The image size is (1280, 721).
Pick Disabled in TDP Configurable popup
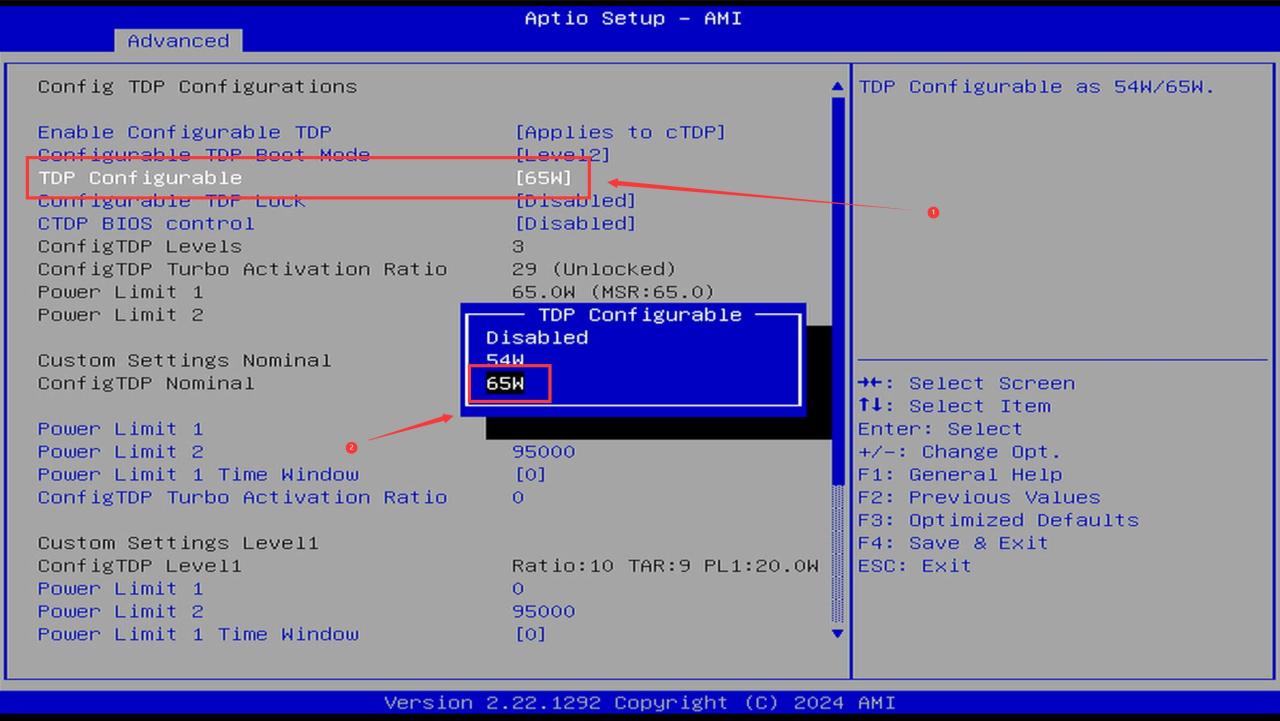tap(537, 337)
